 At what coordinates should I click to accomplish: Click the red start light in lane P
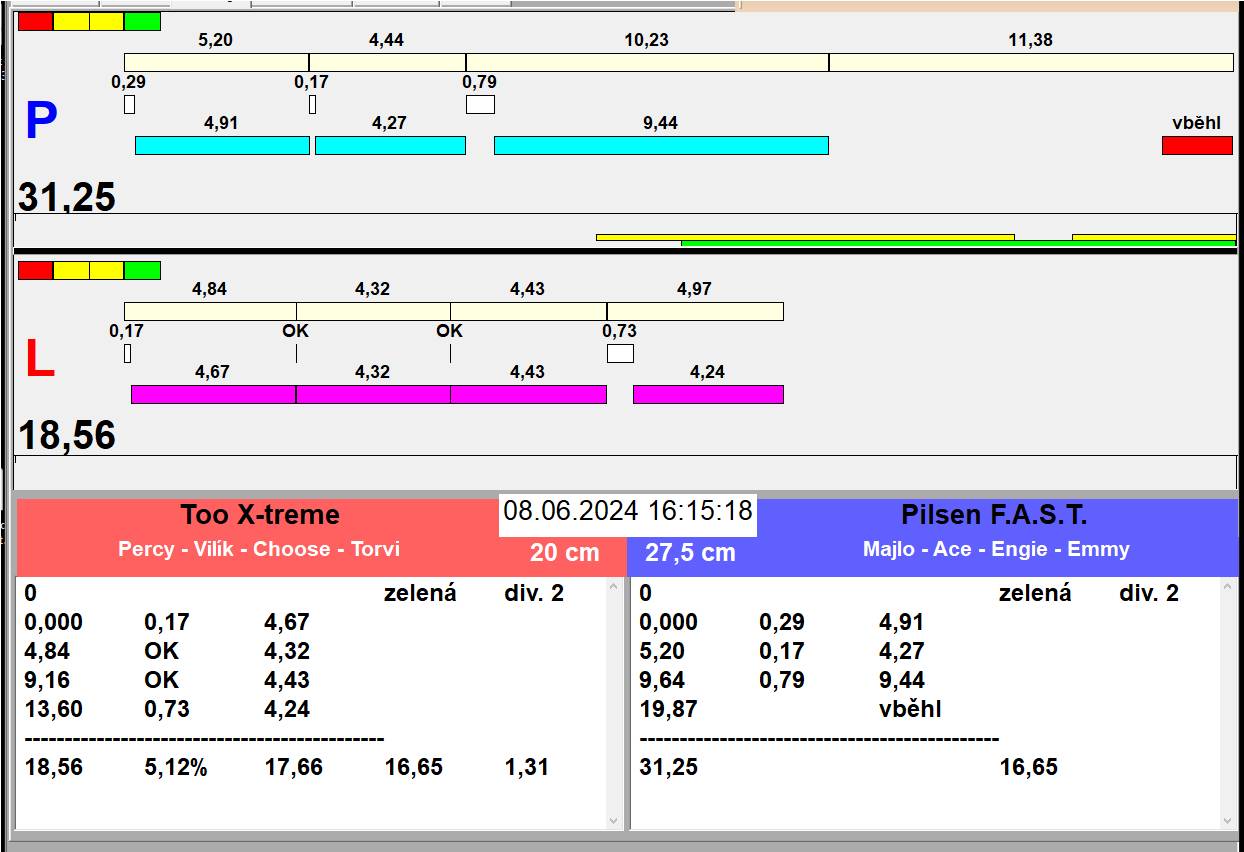click(x=35, y=21)
